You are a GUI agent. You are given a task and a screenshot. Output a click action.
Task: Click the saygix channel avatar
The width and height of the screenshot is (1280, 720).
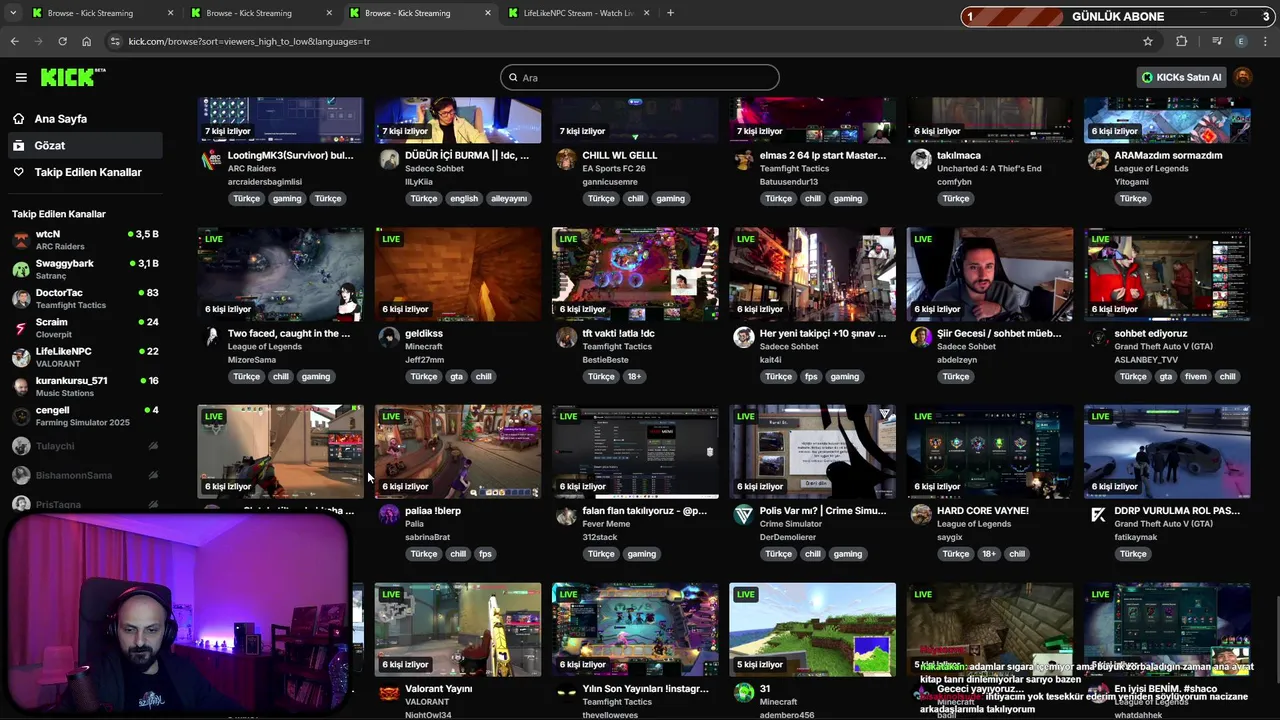(921, 514)
